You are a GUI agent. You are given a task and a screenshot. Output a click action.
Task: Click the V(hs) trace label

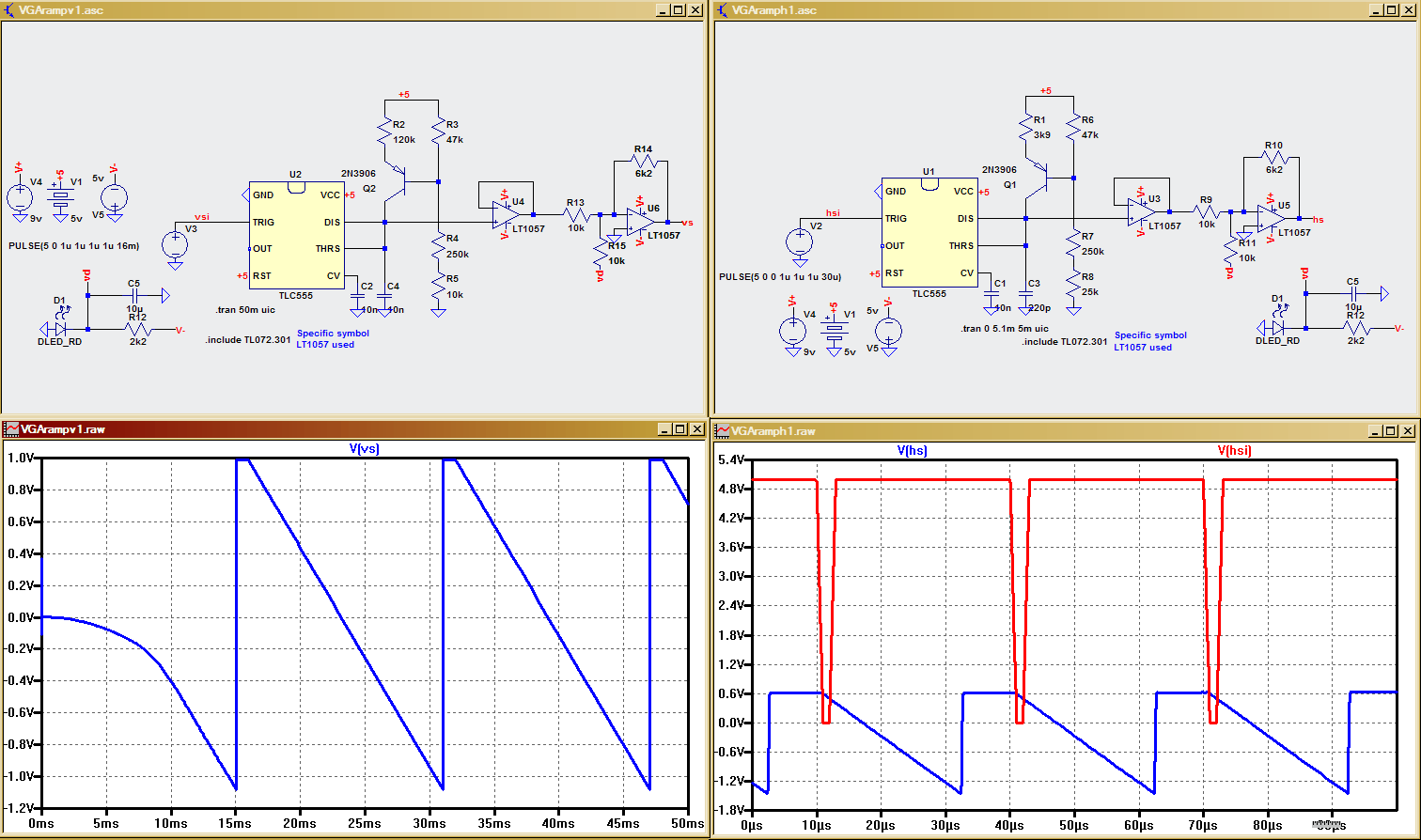pos(912,450)
